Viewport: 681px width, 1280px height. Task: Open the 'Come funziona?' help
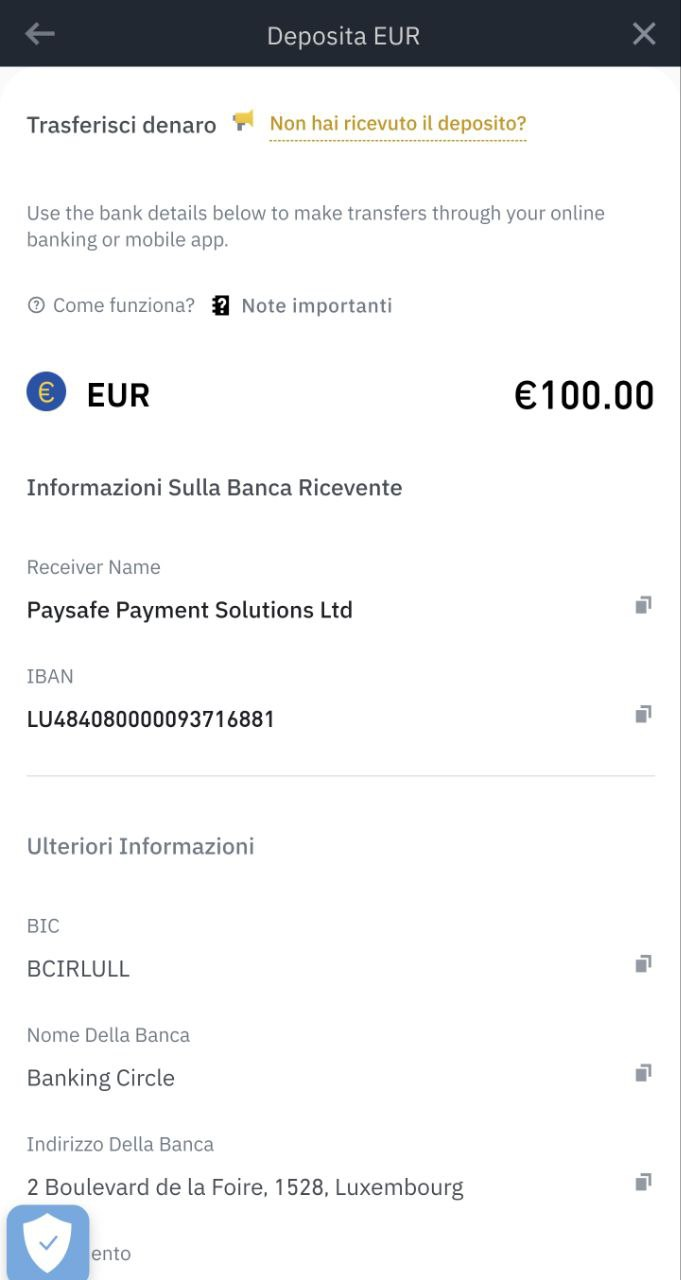point(123,305)
